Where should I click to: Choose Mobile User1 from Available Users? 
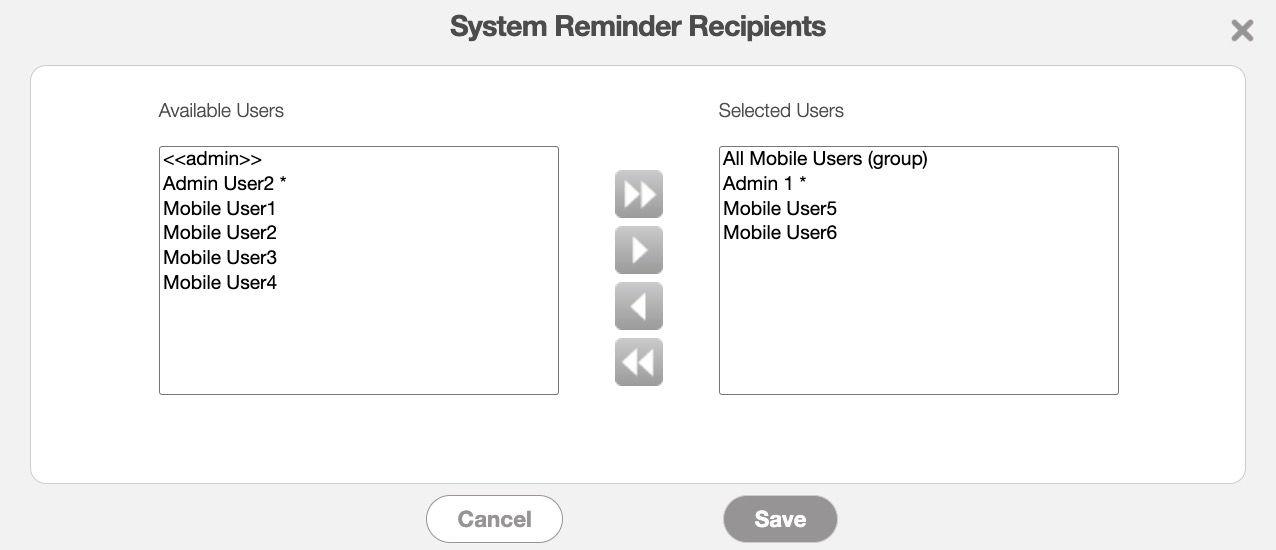coord(219,209)
